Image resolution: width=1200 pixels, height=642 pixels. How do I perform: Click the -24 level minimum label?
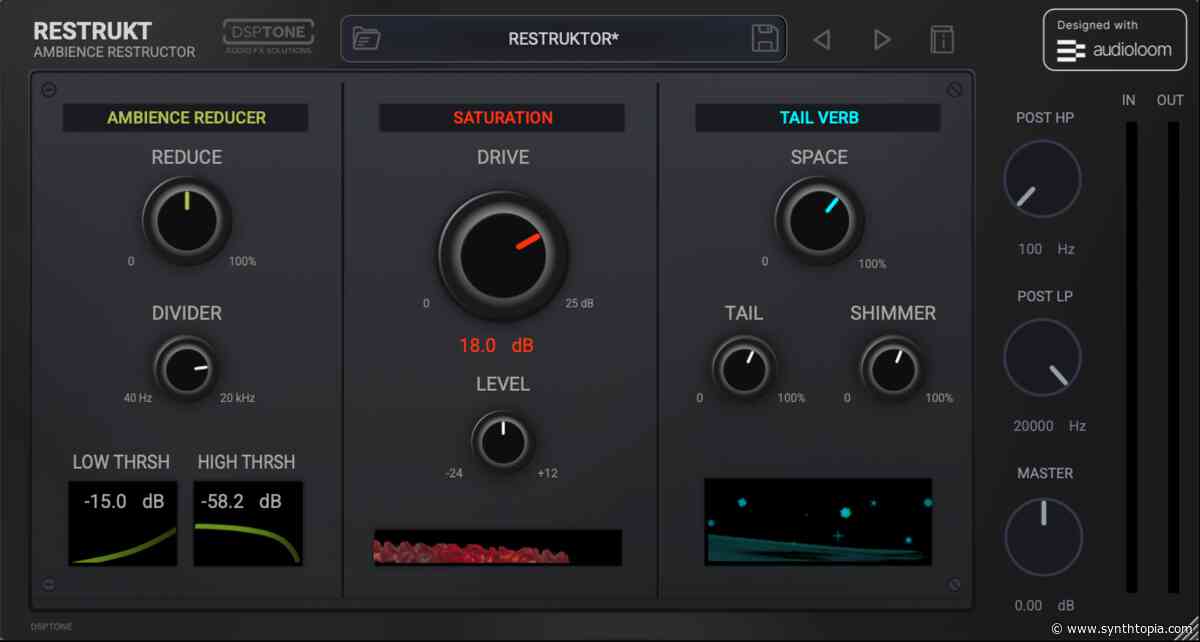pos(454,473)
